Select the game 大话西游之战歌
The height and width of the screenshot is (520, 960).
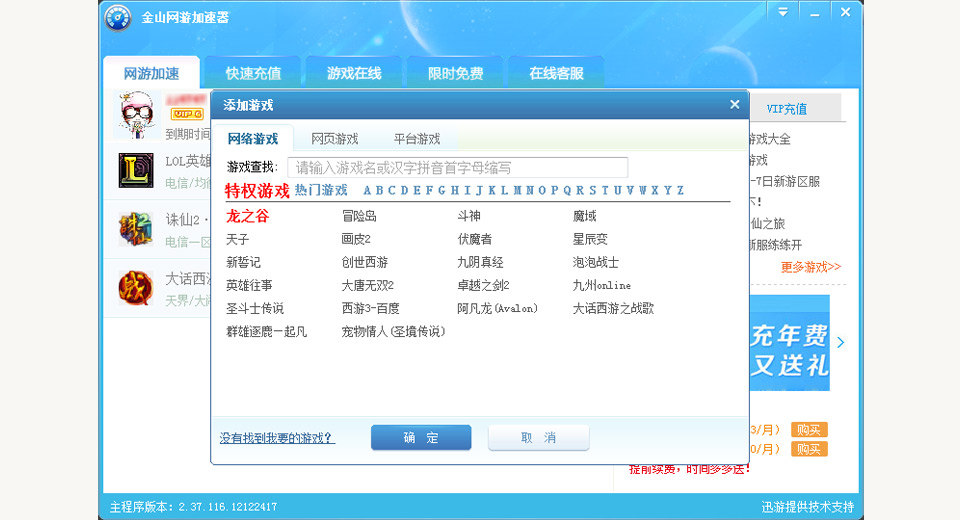point(613,309)
